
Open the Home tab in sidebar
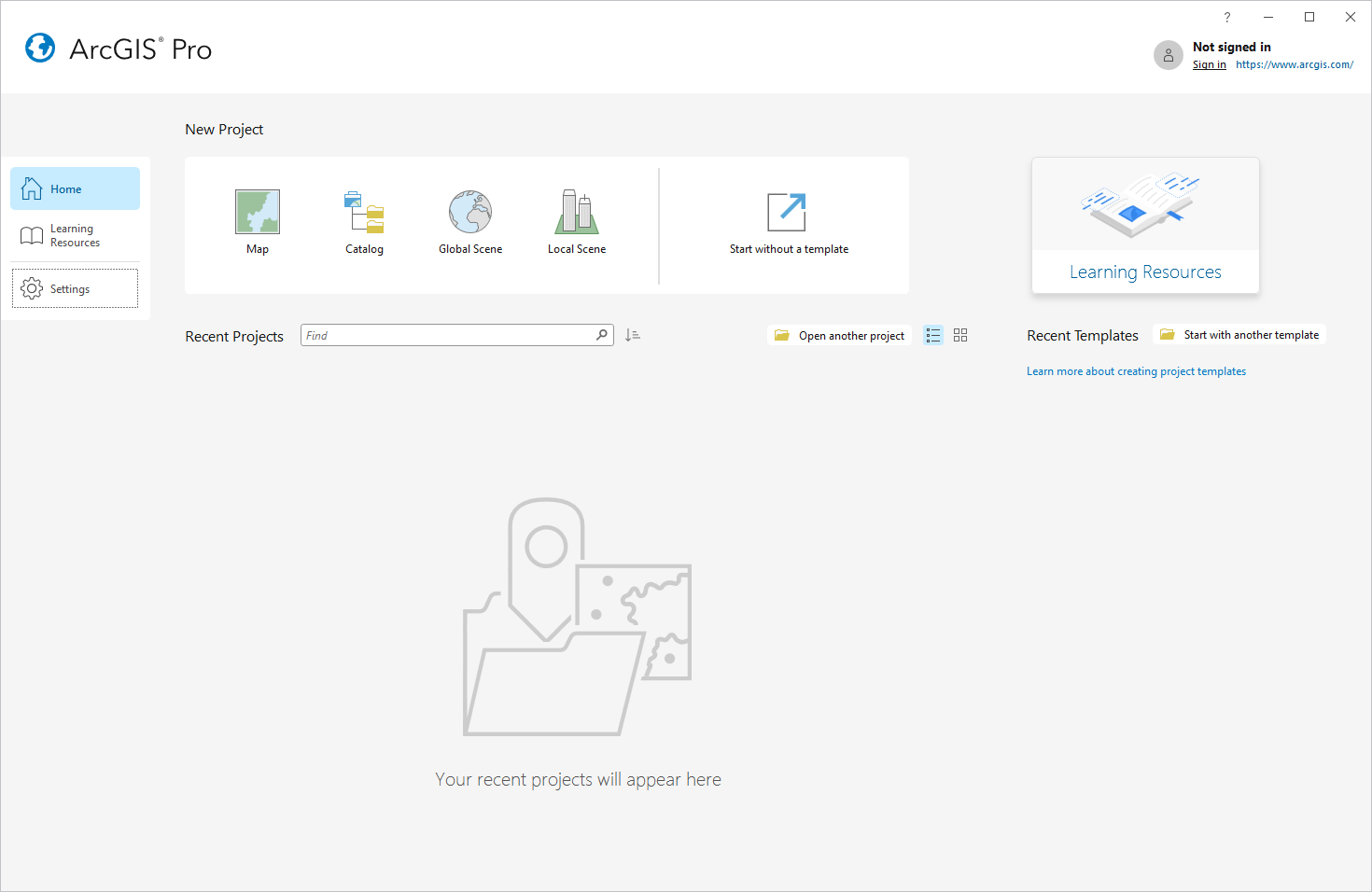click(75, 188)
